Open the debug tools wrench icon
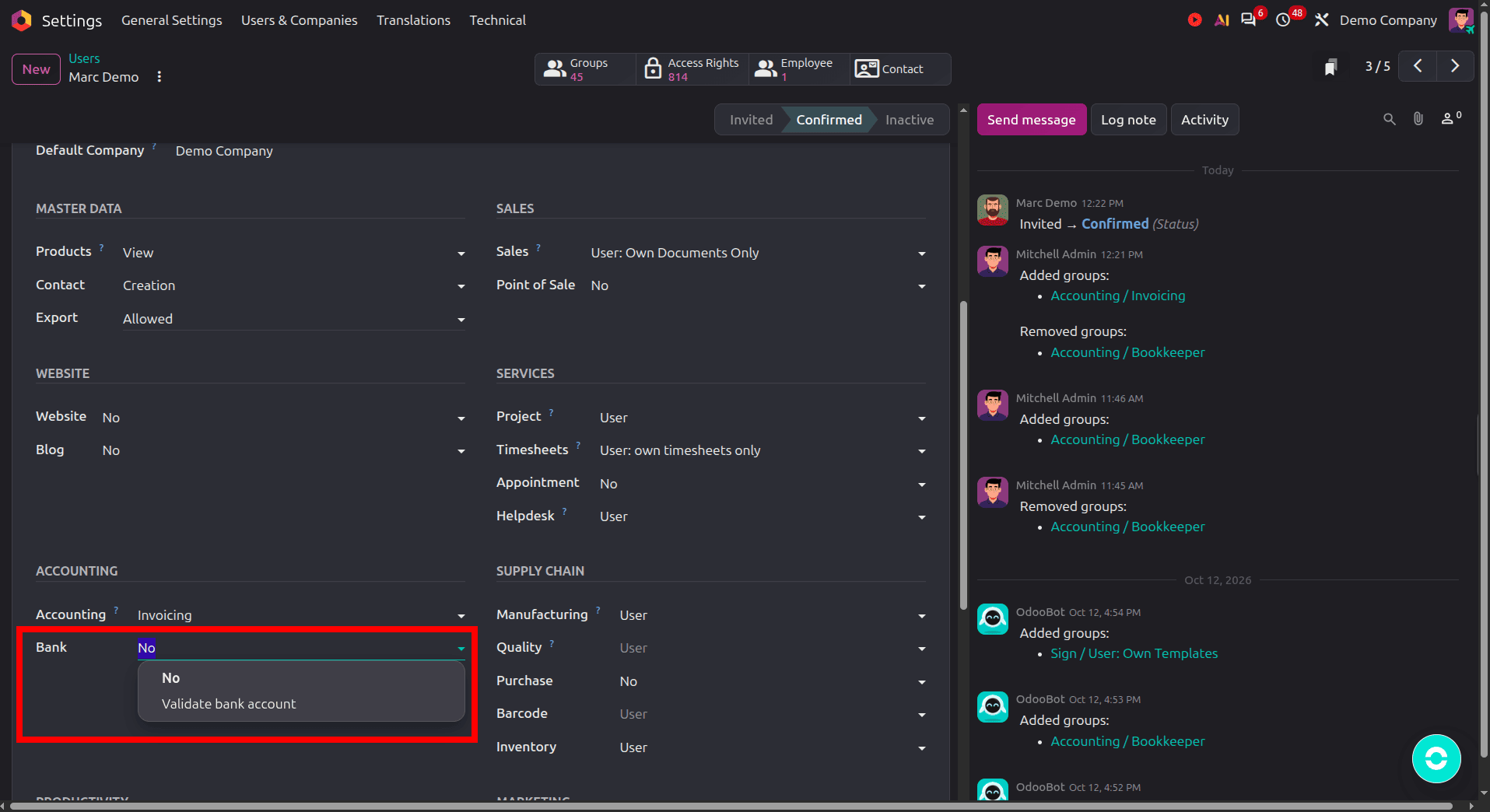1490x812 pixels. [x=1321, y=20]
